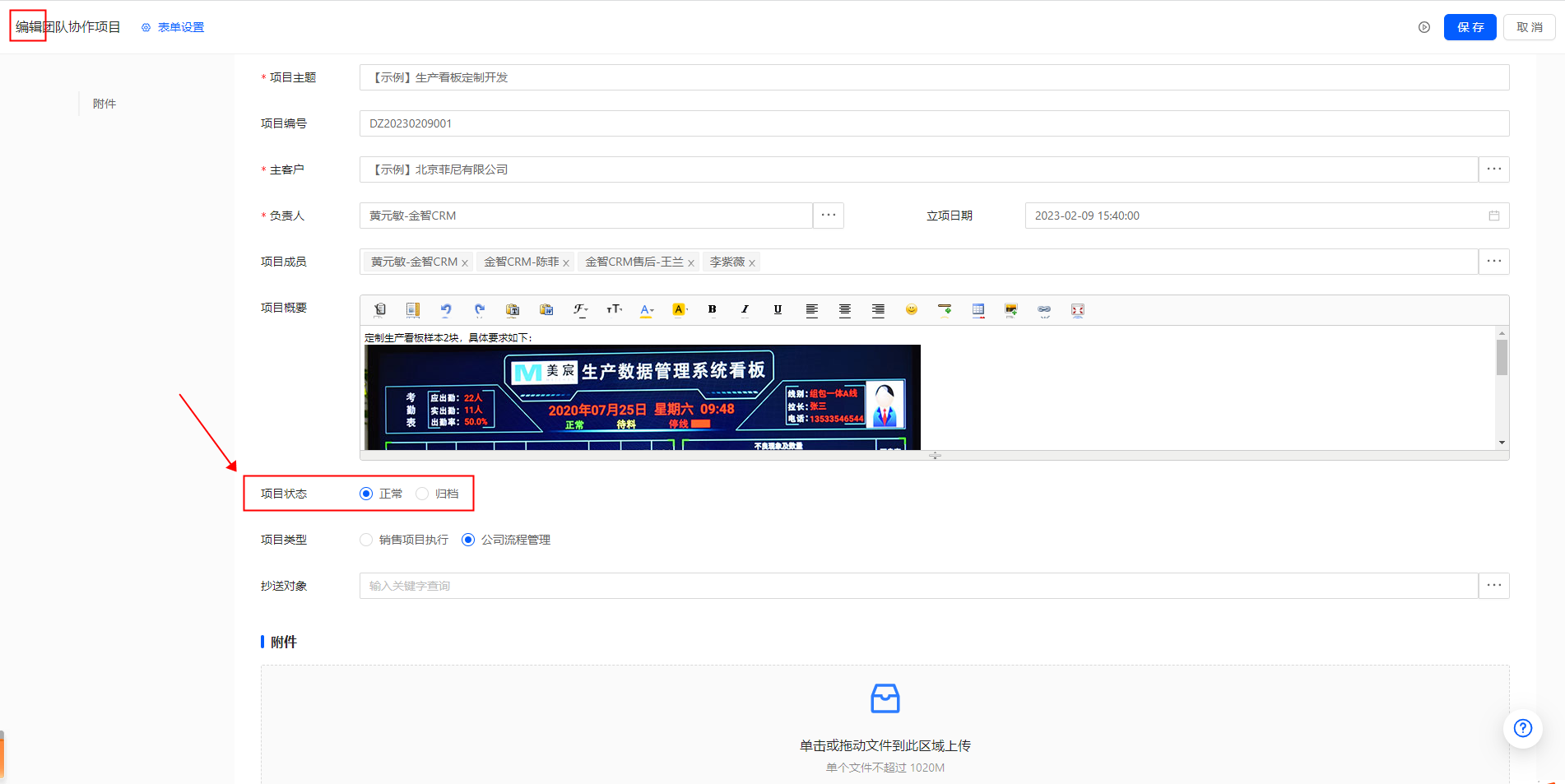The height and width of the screenshot is (784, 1565).
Task: Click the 抄送对象 keyword search field
Action: [919, 586]
